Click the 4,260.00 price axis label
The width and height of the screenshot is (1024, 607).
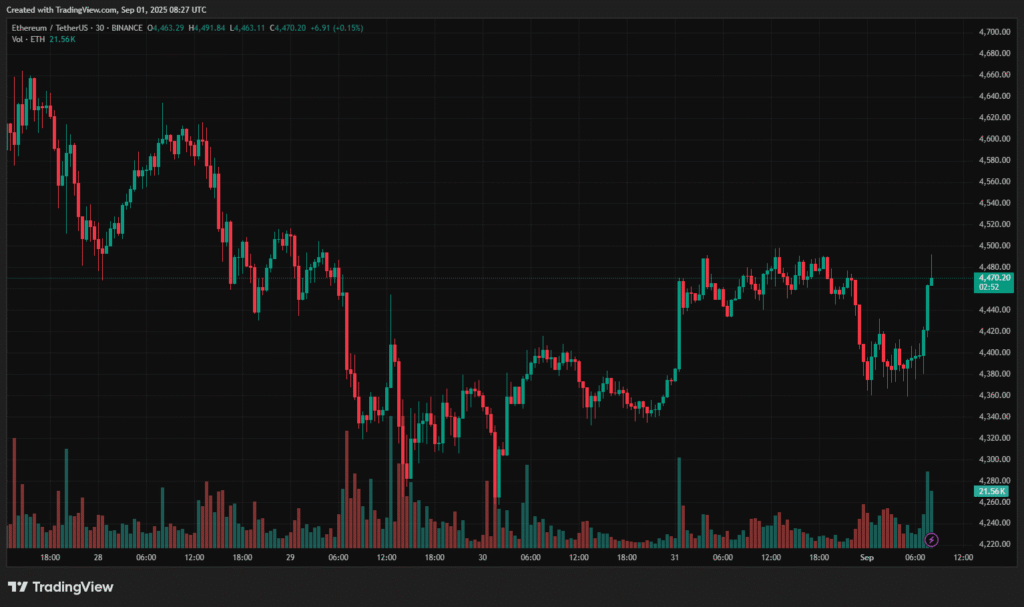(x=995, y=502)
